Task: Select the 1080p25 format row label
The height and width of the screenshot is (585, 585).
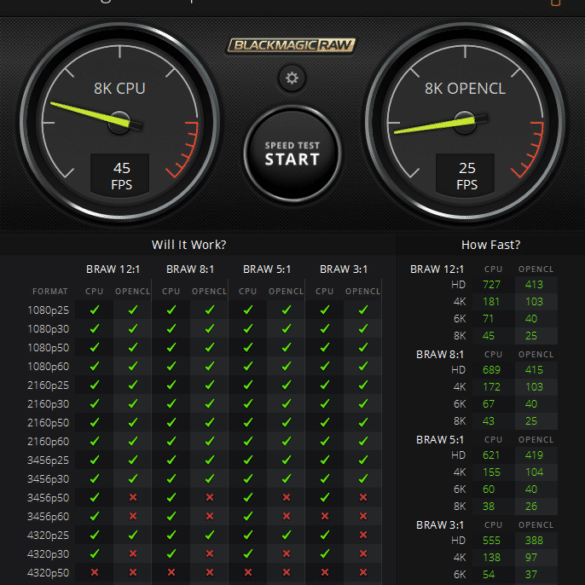Action: tap(48, 310)
